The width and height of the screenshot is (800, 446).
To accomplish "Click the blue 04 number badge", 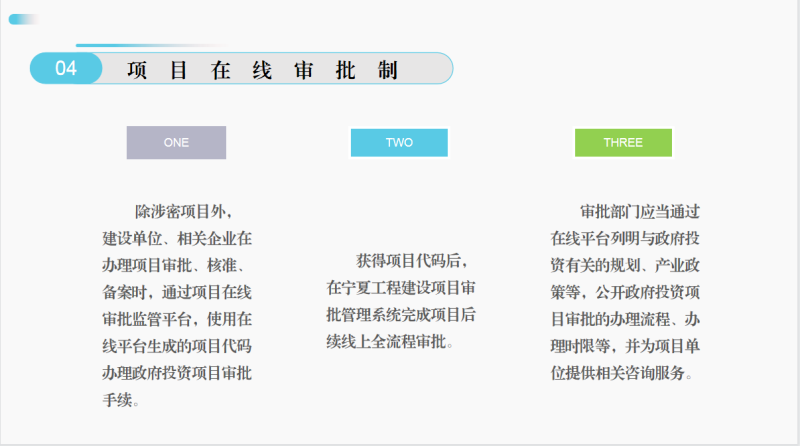I will point(66,69).
